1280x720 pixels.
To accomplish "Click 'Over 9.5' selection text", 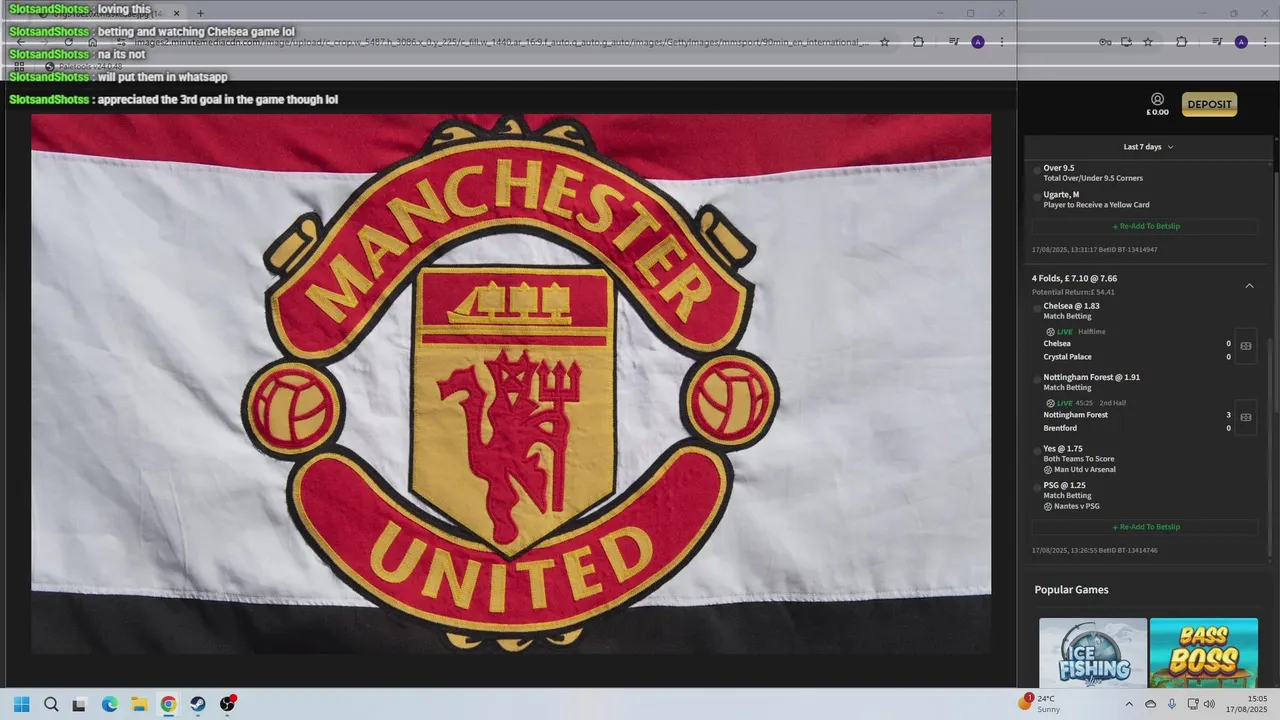I will click(1058, 168).
